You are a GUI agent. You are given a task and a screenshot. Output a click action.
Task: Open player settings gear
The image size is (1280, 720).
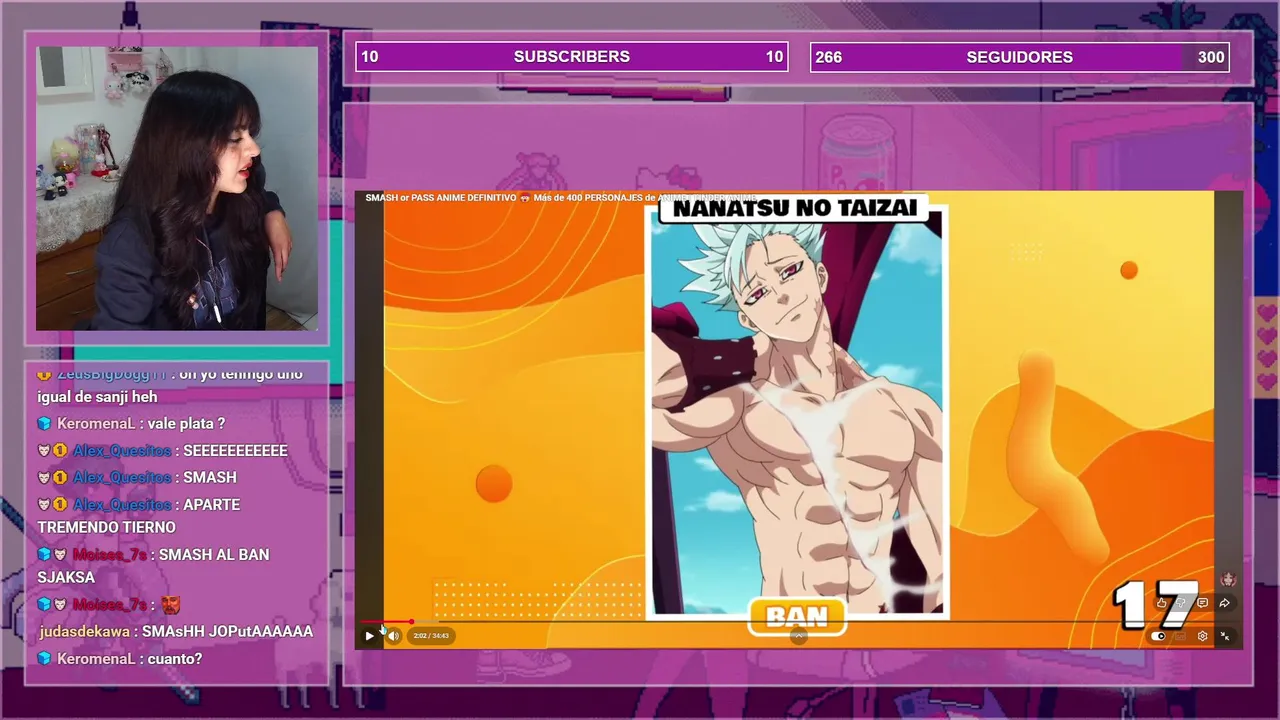(1202, 636)
